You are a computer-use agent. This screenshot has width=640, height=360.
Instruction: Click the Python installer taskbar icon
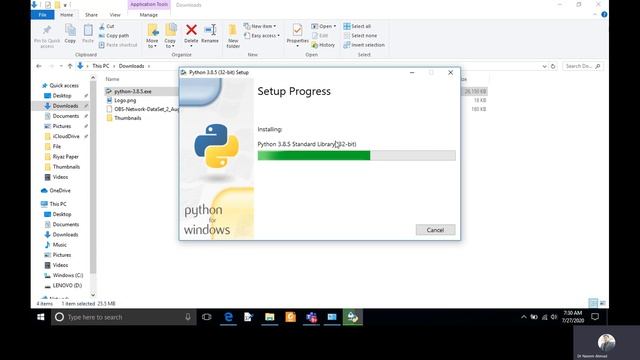[x=353, y=317]
